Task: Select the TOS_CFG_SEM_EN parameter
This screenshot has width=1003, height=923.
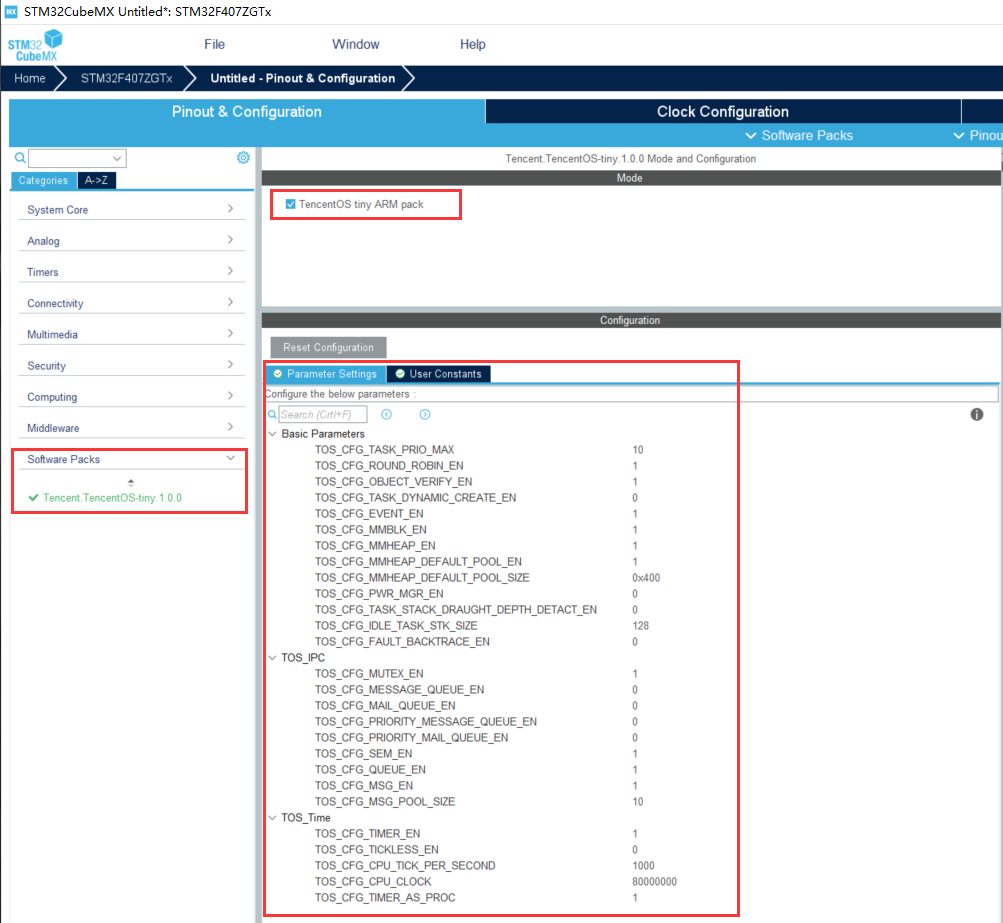Action: 363,753
